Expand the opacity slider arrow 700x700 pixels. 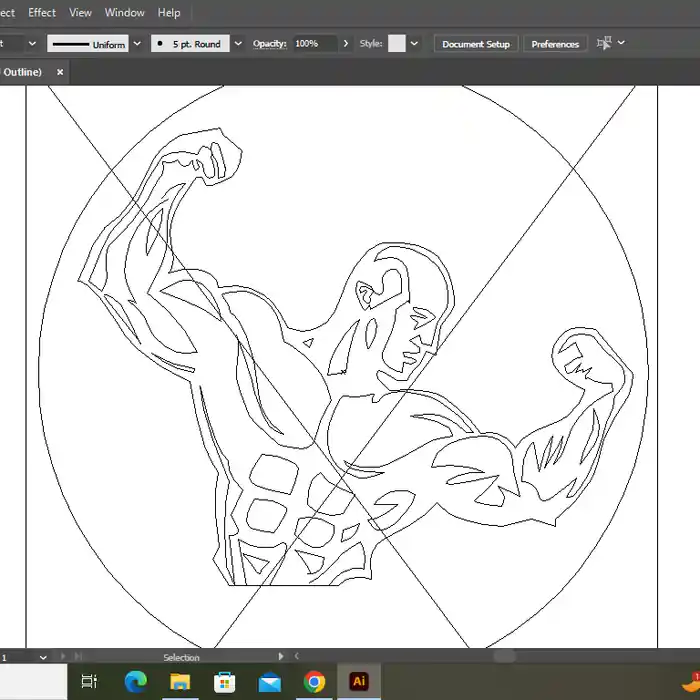pyautogui.click(x=346, y=44)
